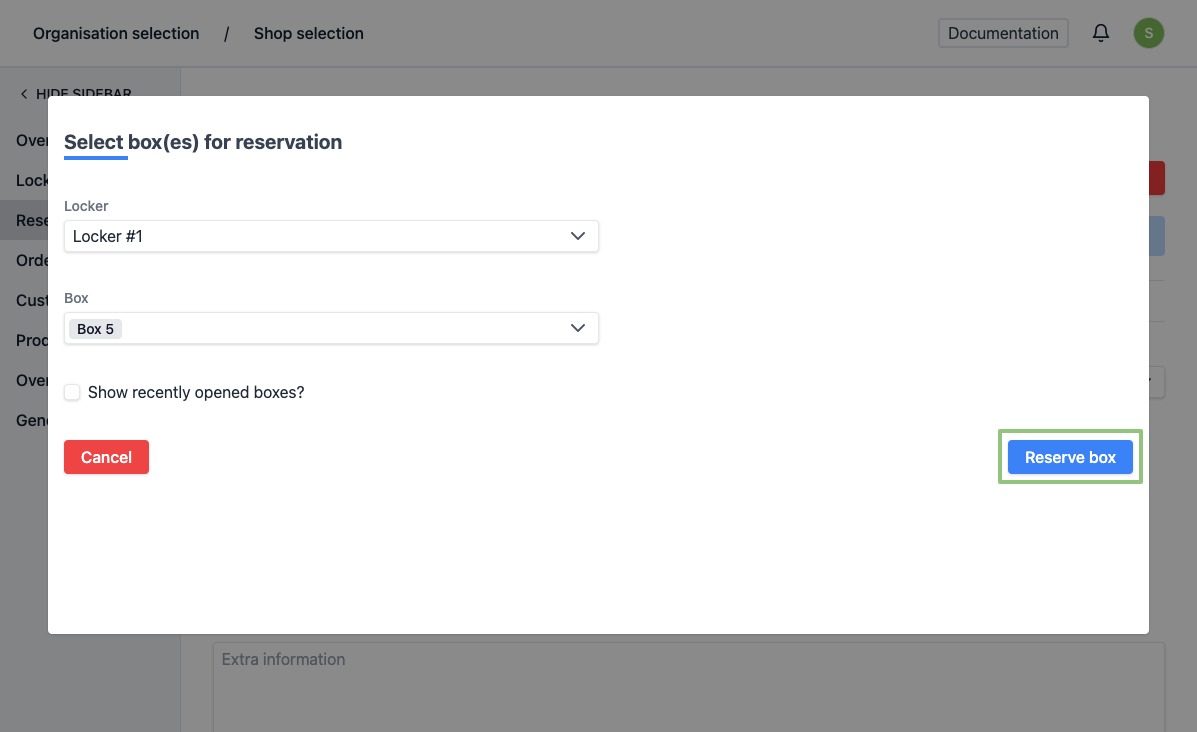
Task: Open the Documentation button in header
Action: [1002, 33]
